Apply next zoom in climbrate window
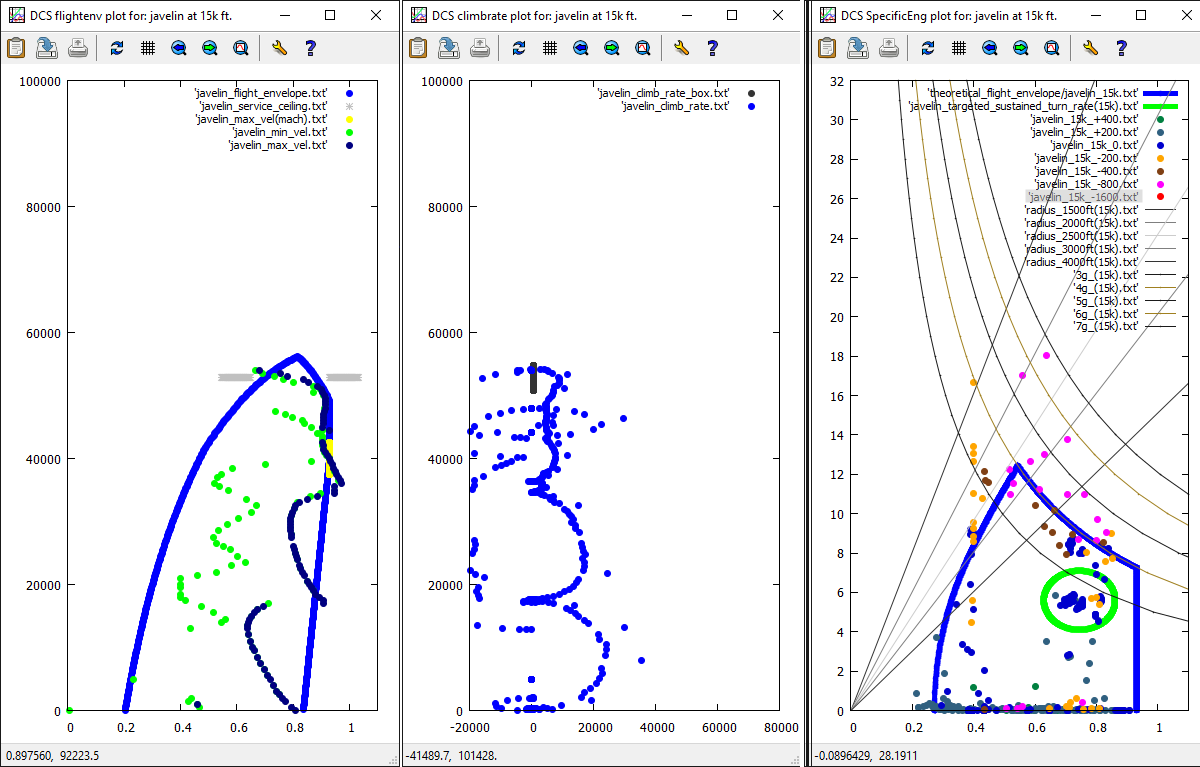The image size is (1200, 767). coord(611,48)
